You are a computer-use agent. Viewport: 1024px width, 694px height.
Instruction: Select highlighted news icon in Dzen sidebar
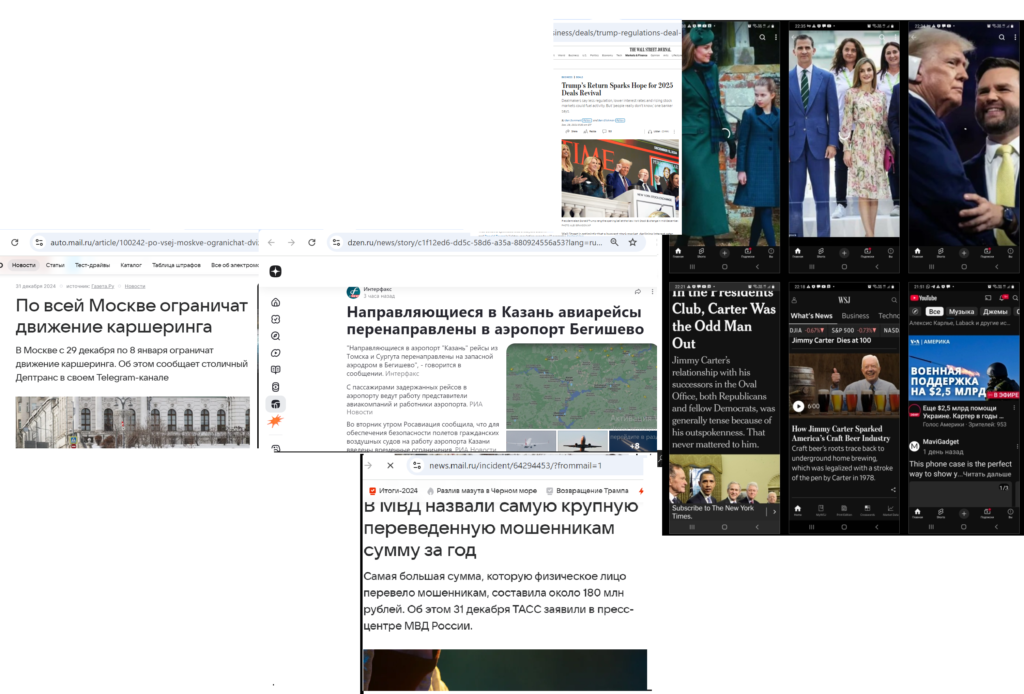[x=276, y=404]
